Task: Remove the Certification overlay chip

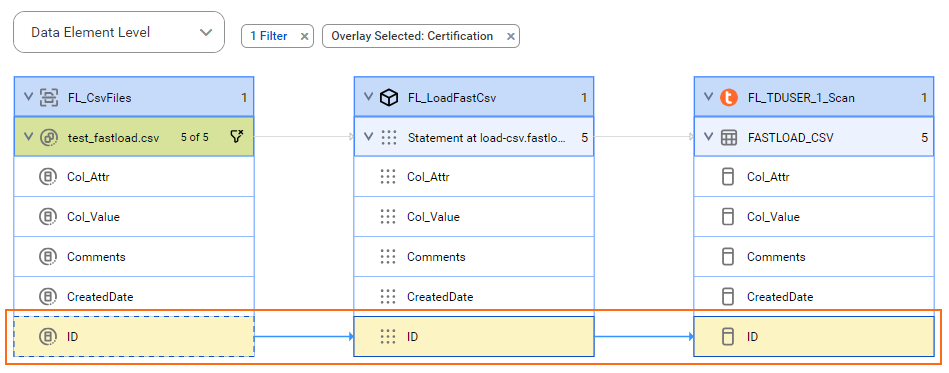Action: (511, 36)
